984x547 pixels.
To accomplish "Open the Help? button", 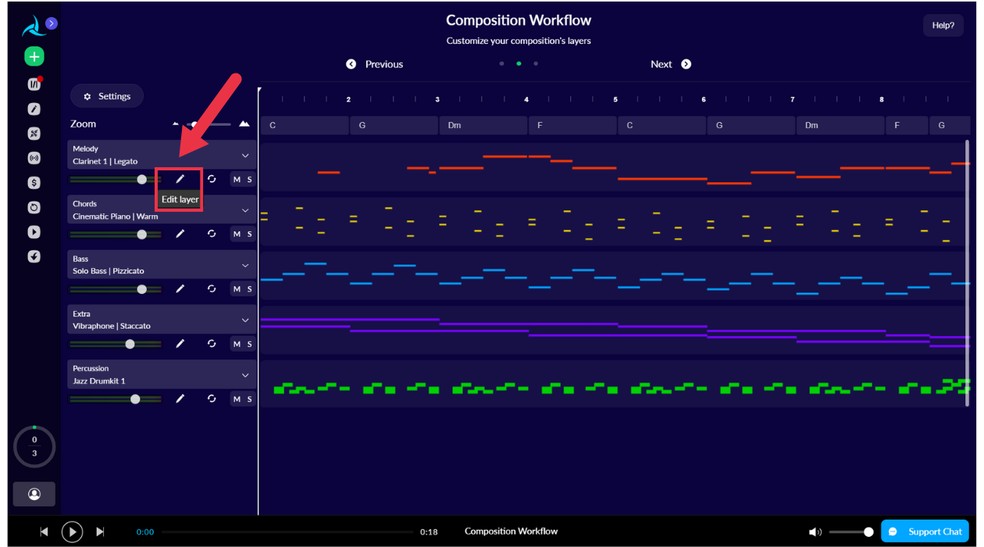I will tap(943, 25).
